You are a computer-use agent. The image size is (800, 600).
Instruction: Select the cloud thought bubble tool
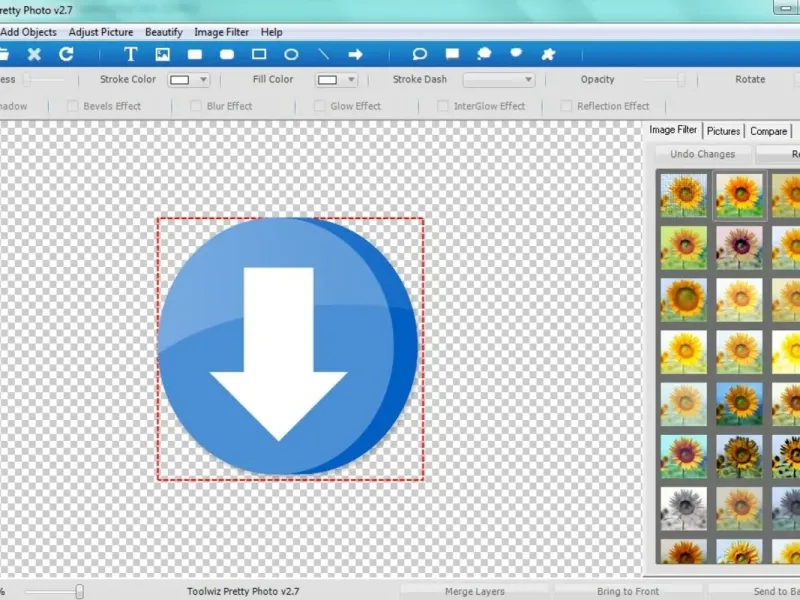tap(484, 54)
